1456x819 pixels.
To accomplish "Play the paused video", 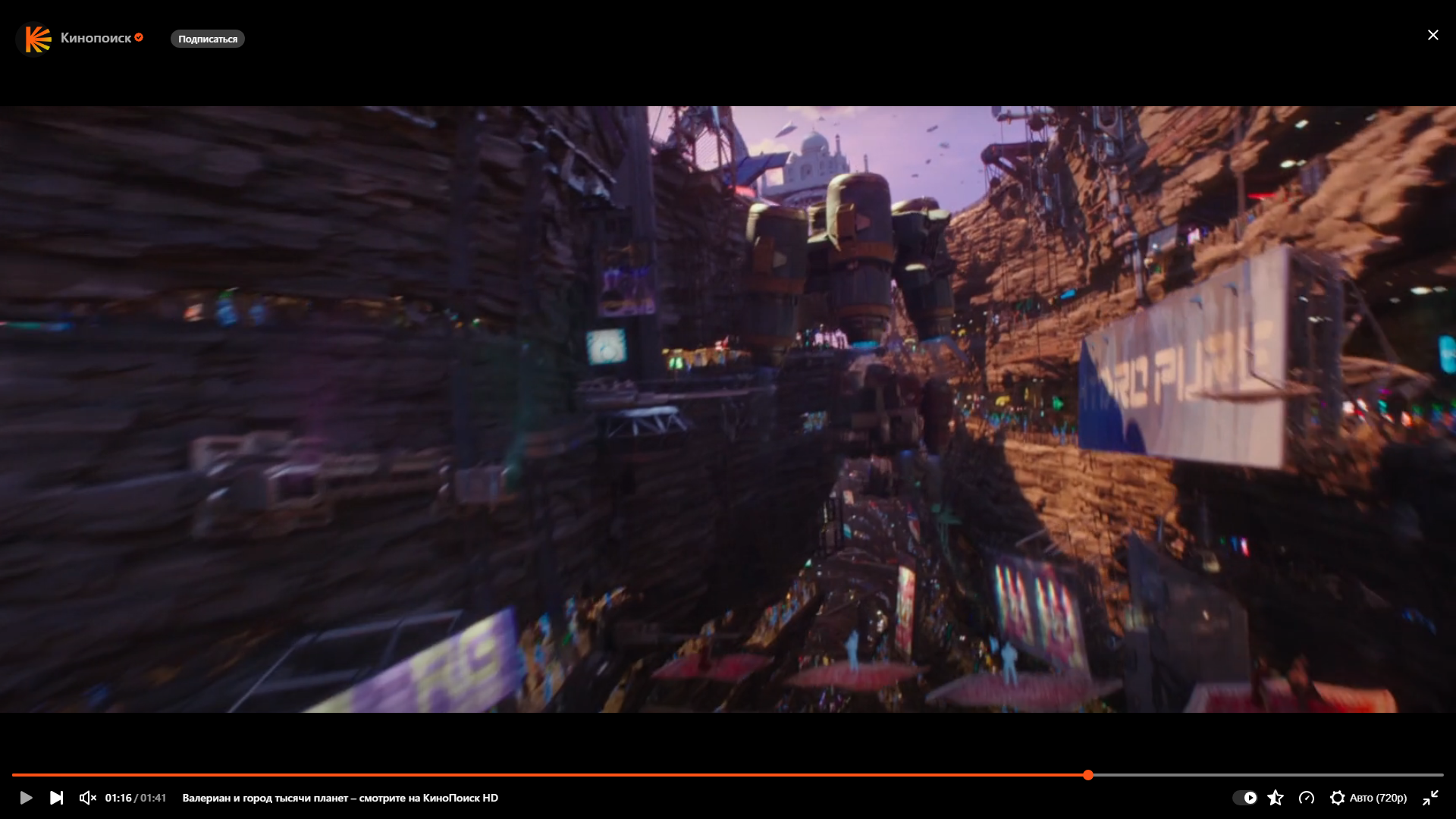I will click(x=26, y=798).
